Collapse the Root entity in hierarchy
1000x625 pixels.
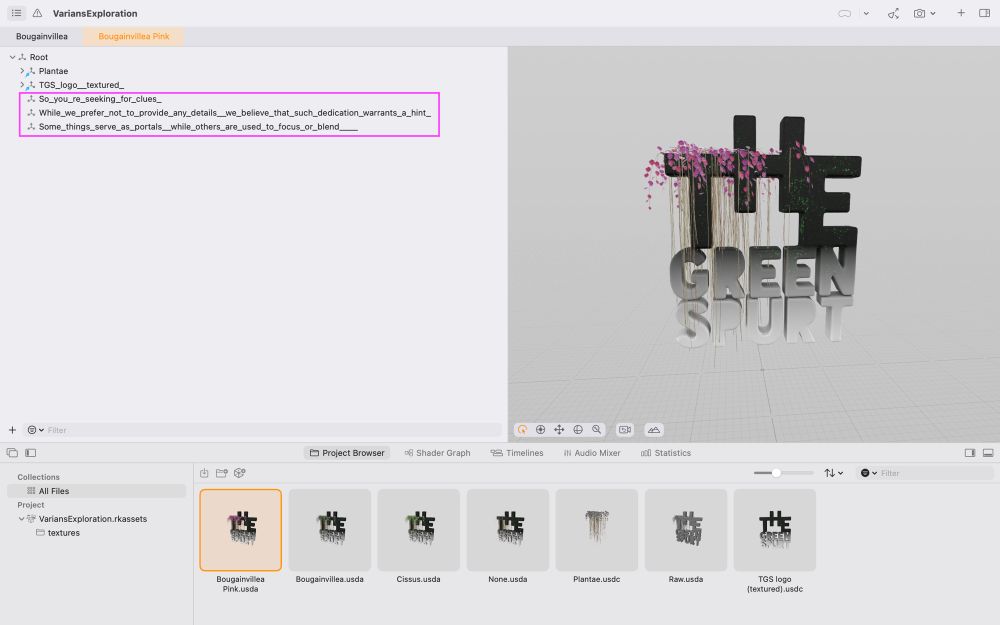coord(12,57)
